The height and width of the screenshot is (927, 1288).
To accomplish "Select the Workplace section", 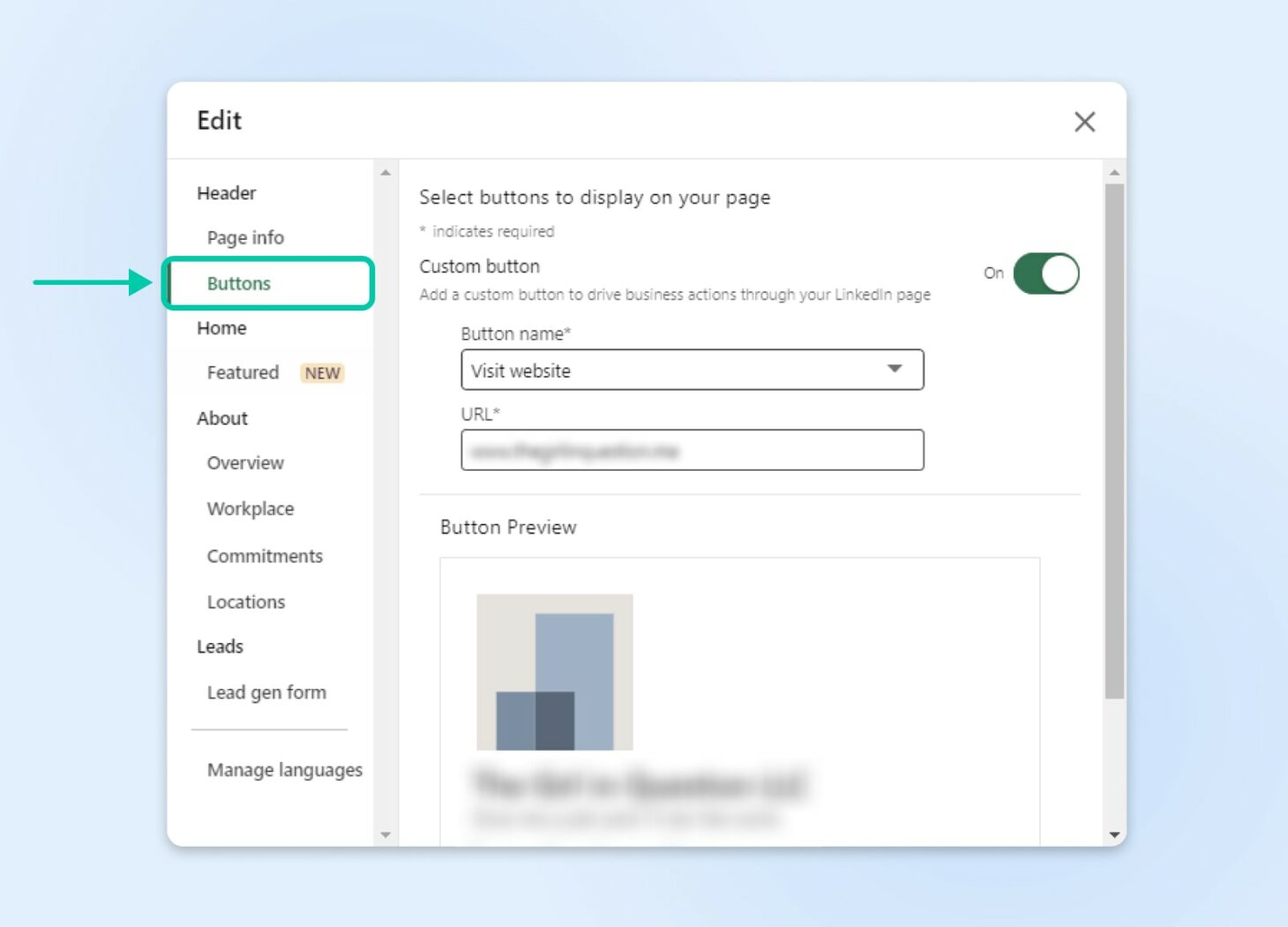I will click(x=250, y=509).
